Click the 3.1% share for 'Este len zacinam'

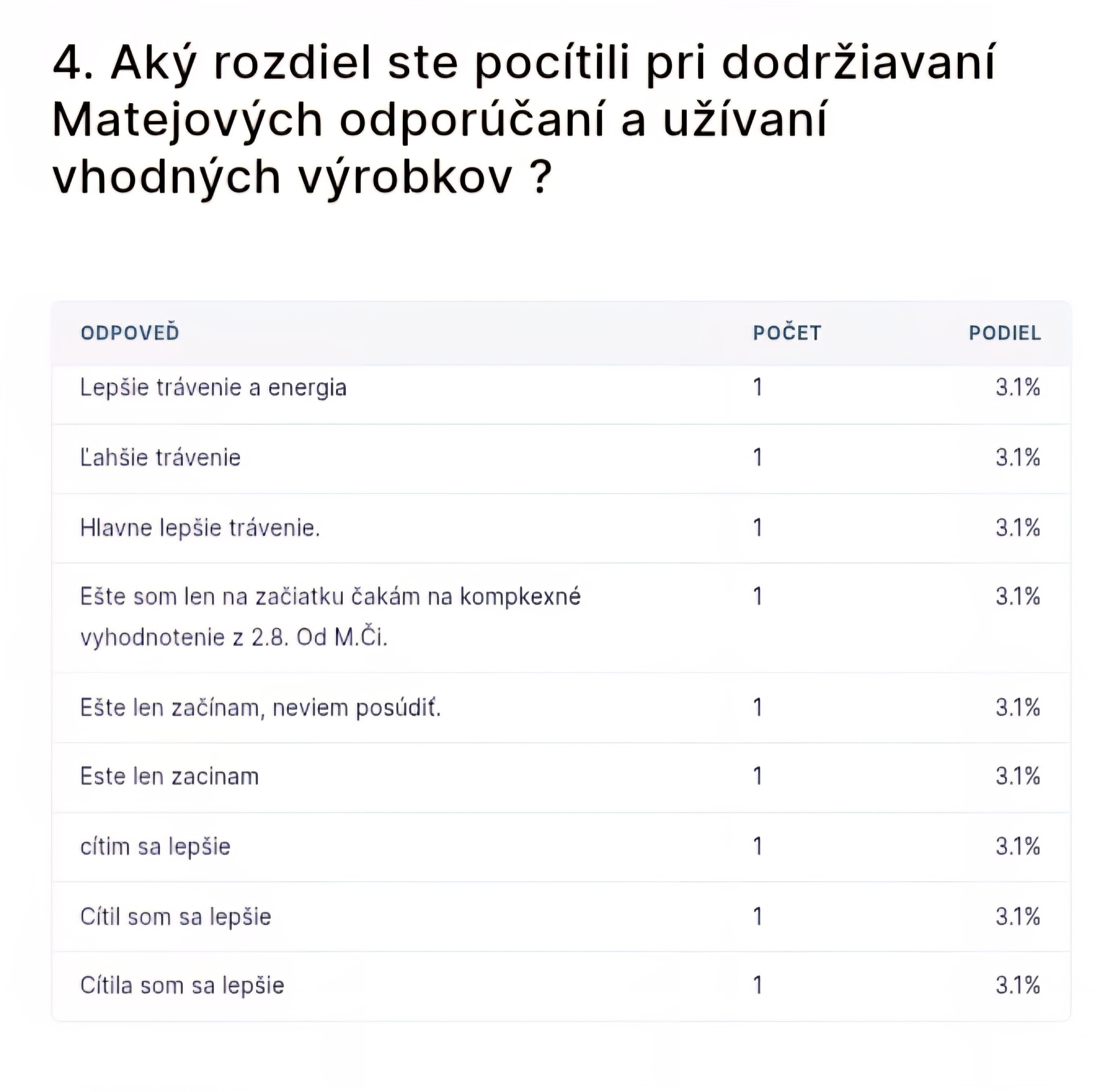click(x=1017, y=776)
